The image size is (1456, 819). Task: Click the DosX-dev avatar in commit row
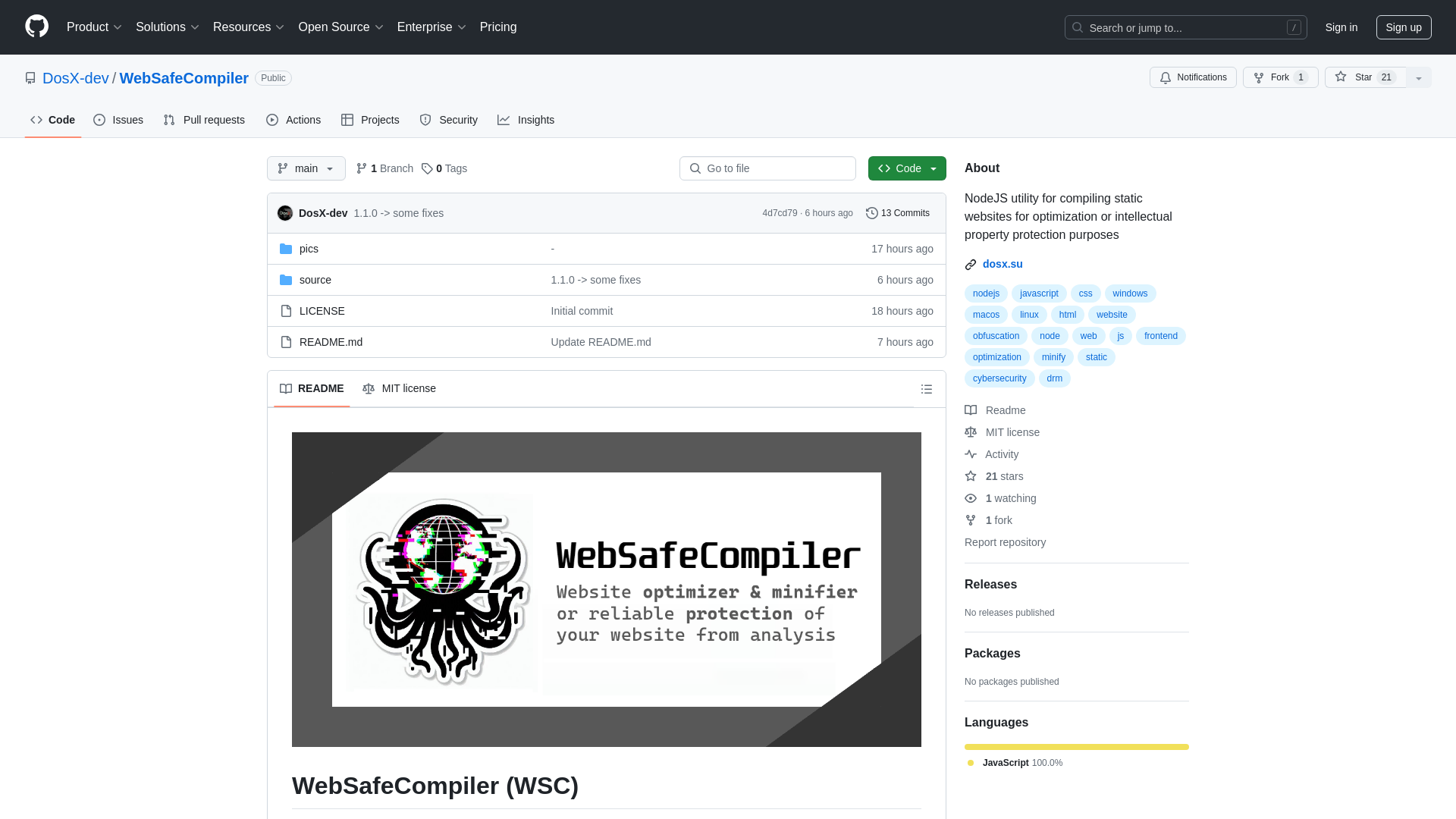285,213
